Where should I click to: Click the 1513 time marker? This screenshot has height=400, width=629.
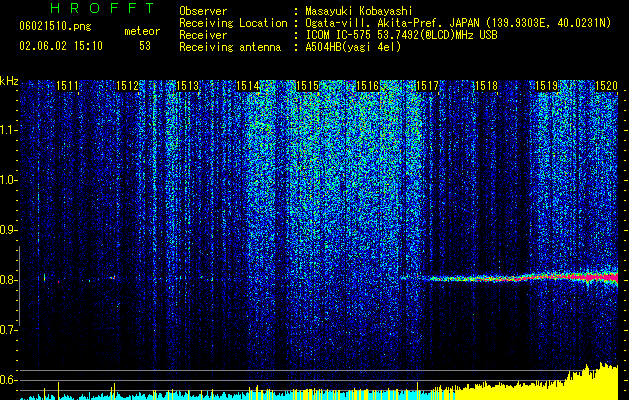point(187,86)
